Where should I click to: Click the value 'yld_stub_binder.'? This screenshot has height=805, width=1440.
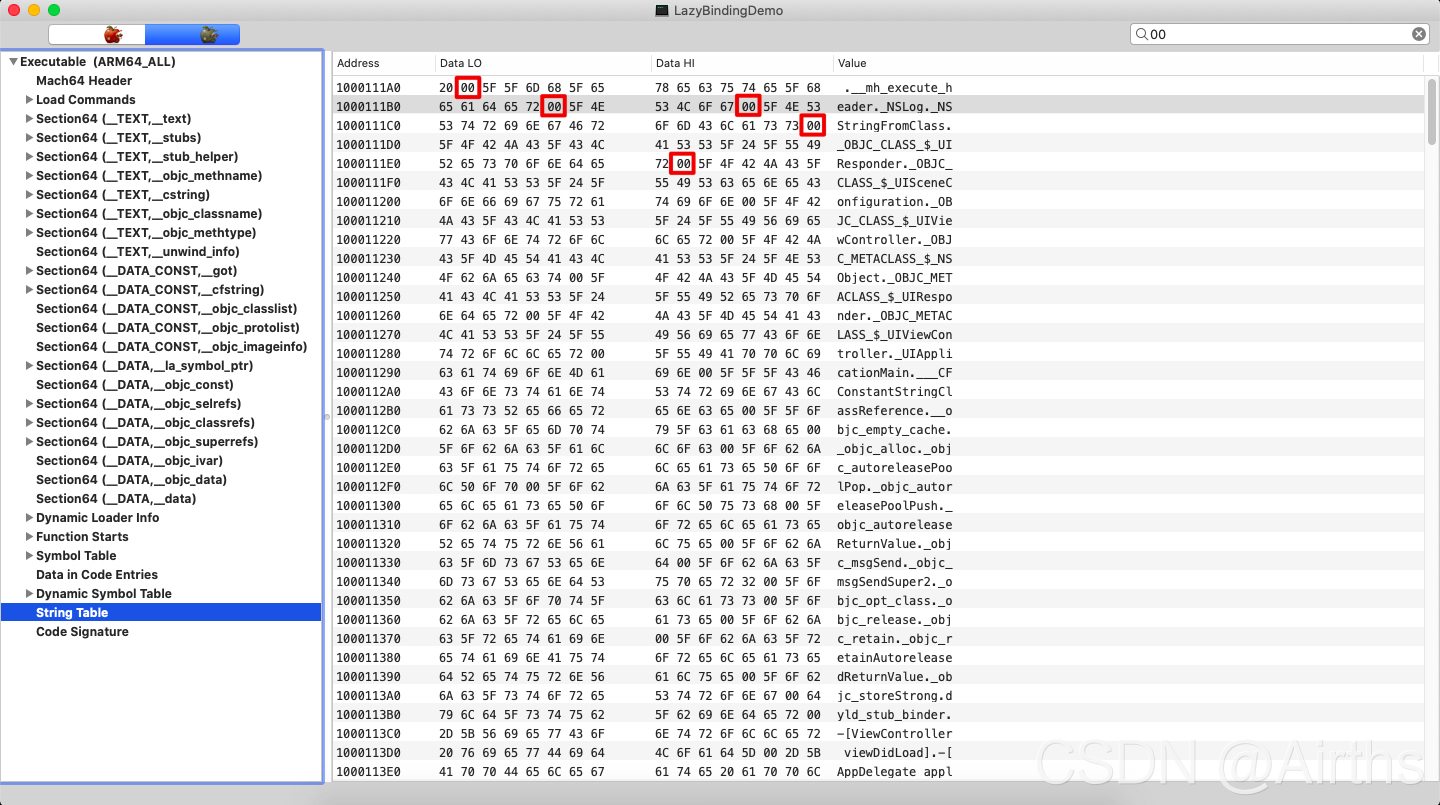tap(894, 715)
